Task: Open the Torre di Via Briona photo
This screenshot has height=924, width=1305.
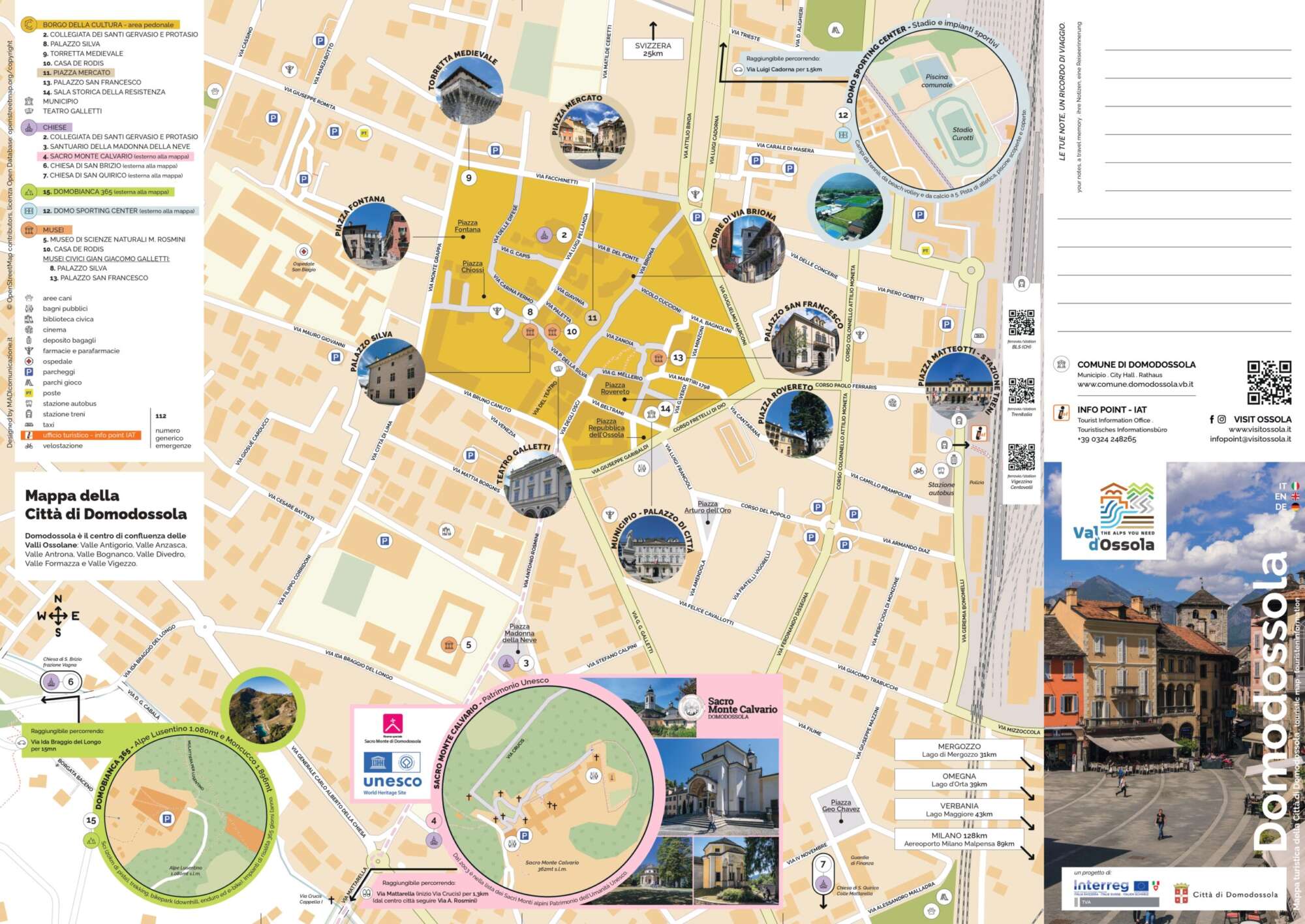Action: tap(750, 250)
